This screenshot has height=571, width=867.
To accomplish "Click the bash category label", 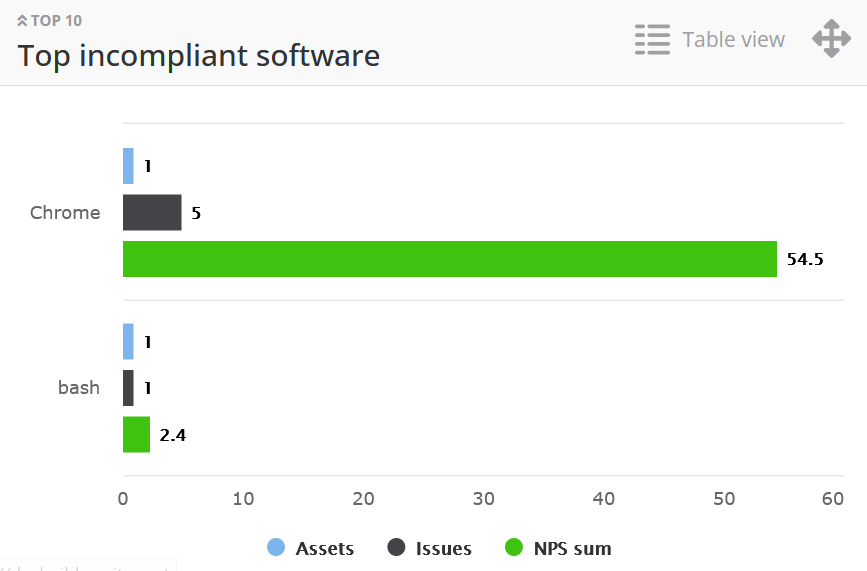I will coord(78,388).
